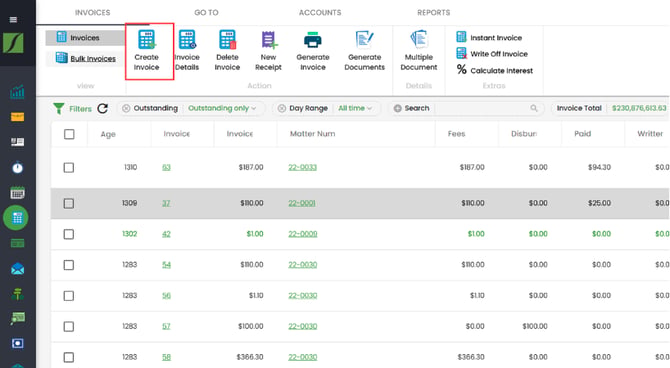Click the refresh icon beside Filters

[x=103, y=108]
